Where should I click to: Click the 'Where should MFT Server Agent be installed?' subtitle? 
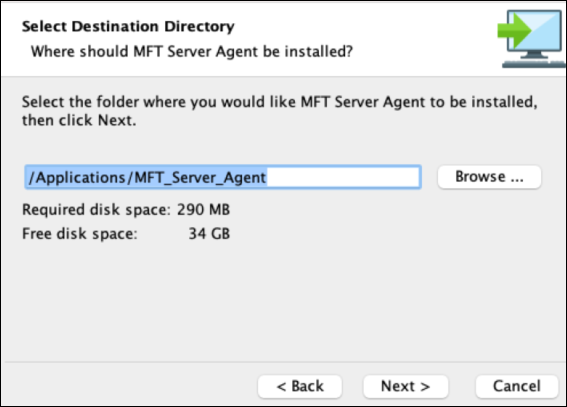[192, 52]
